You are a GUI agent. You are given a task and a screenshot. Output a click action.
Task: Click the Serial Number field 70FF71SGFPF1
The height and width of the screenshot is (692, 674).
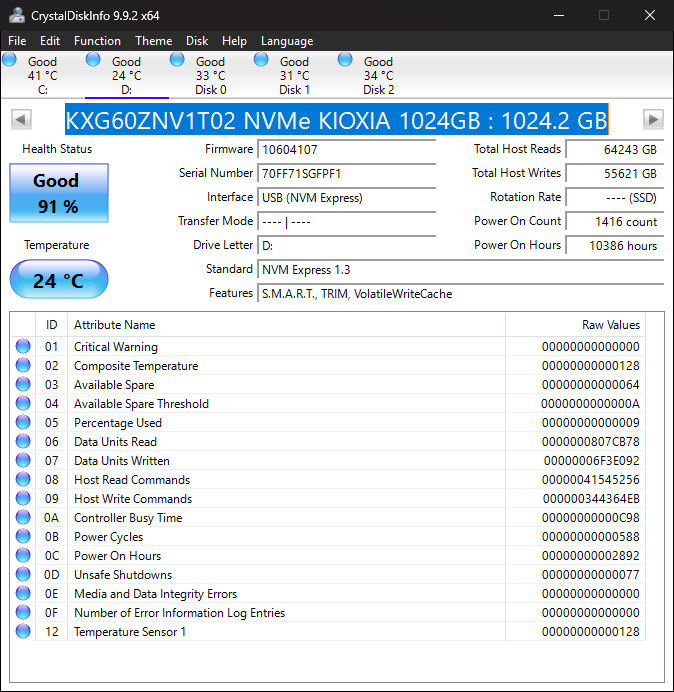click(346, 173)
